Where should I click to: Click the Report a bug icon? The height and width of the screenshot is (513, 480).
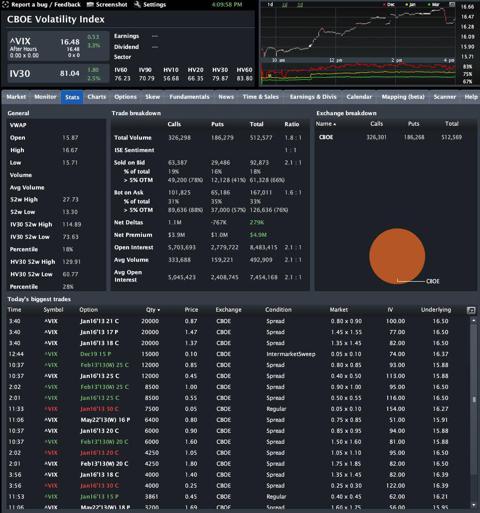(5, 5)
